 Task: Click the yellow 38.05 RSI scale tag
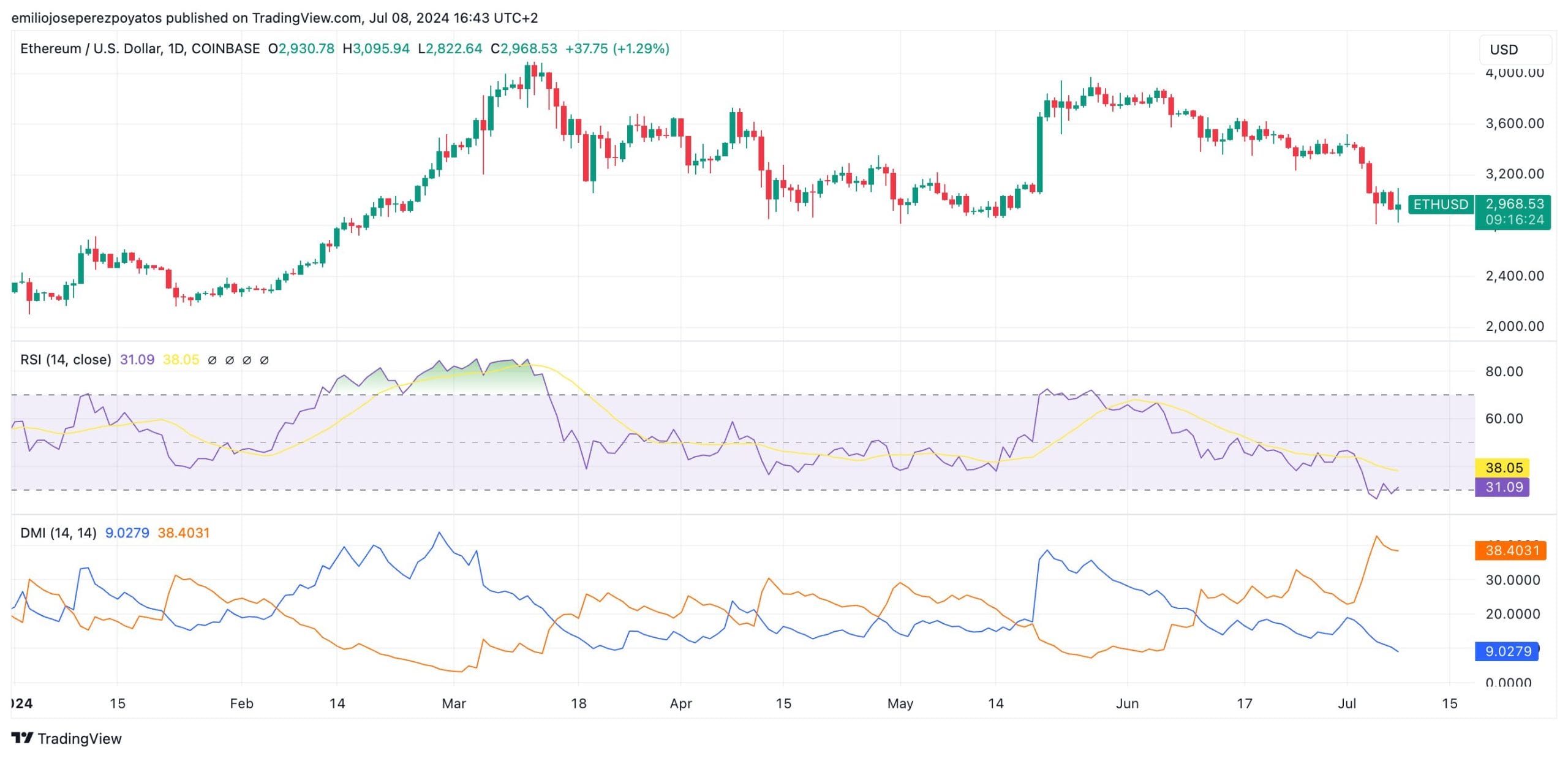click(1503, 468)
